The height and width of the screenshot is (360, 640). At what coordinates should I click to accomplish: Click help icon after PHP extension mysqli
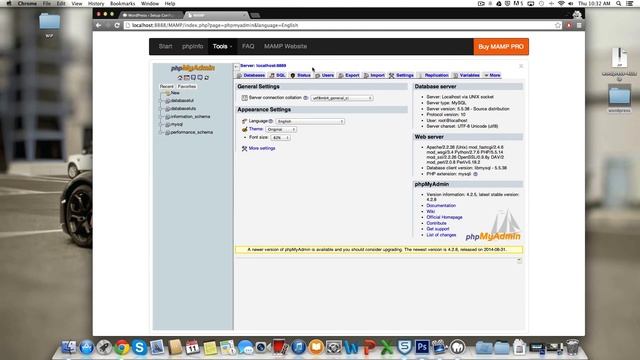[475, 174]
